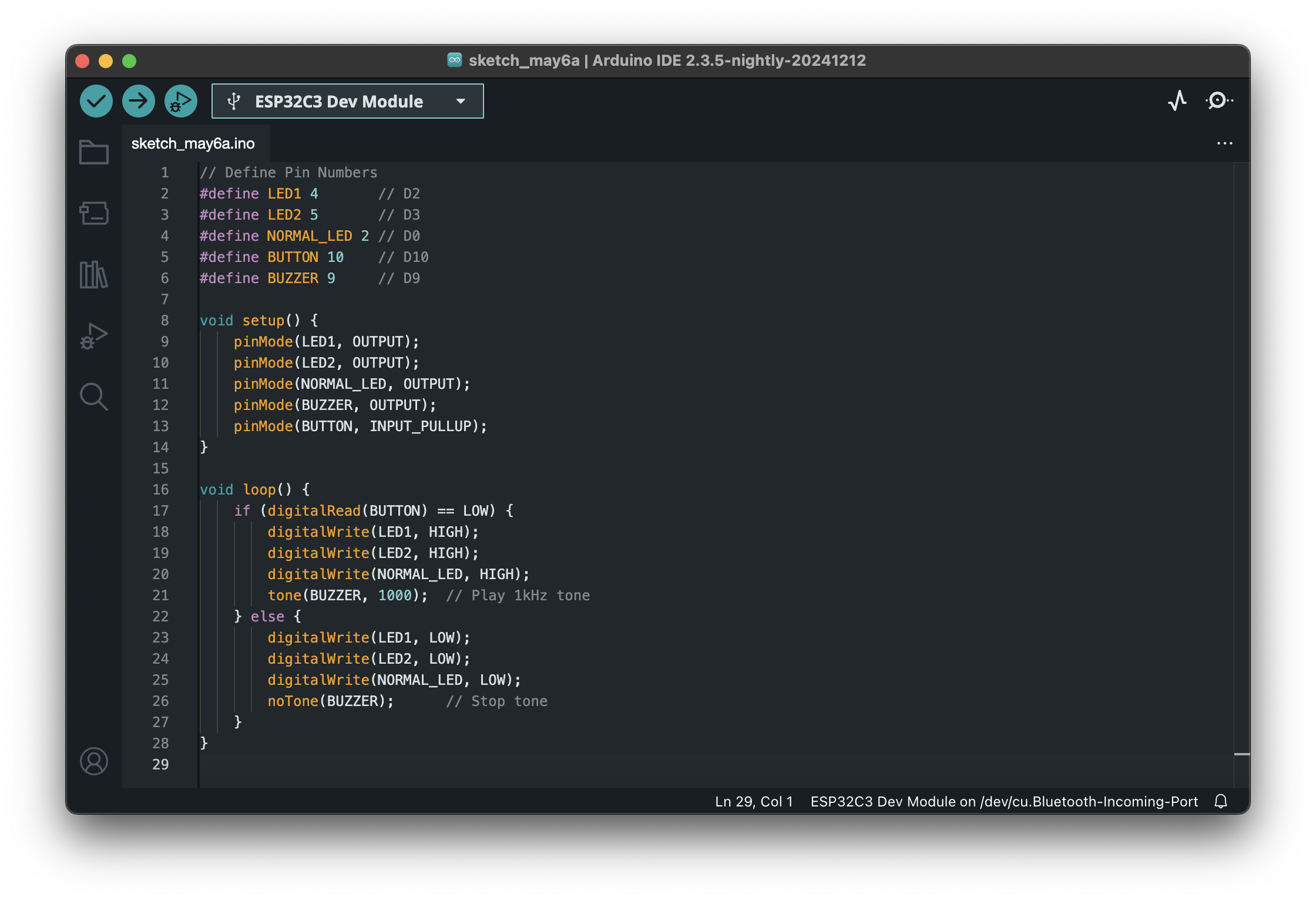Image resolution: width=1316 pixels, height=901 pixels.
Task: Click the notifications bell icon
Action: 1221,801
